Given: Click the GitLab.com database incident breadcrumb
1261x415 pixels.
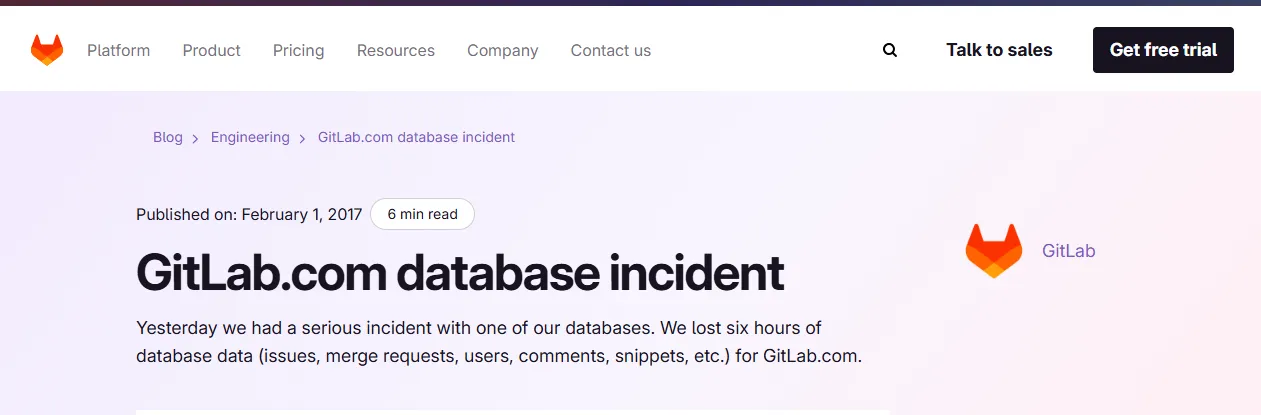Looking at the screenshot, I should (x=416, y=137).
